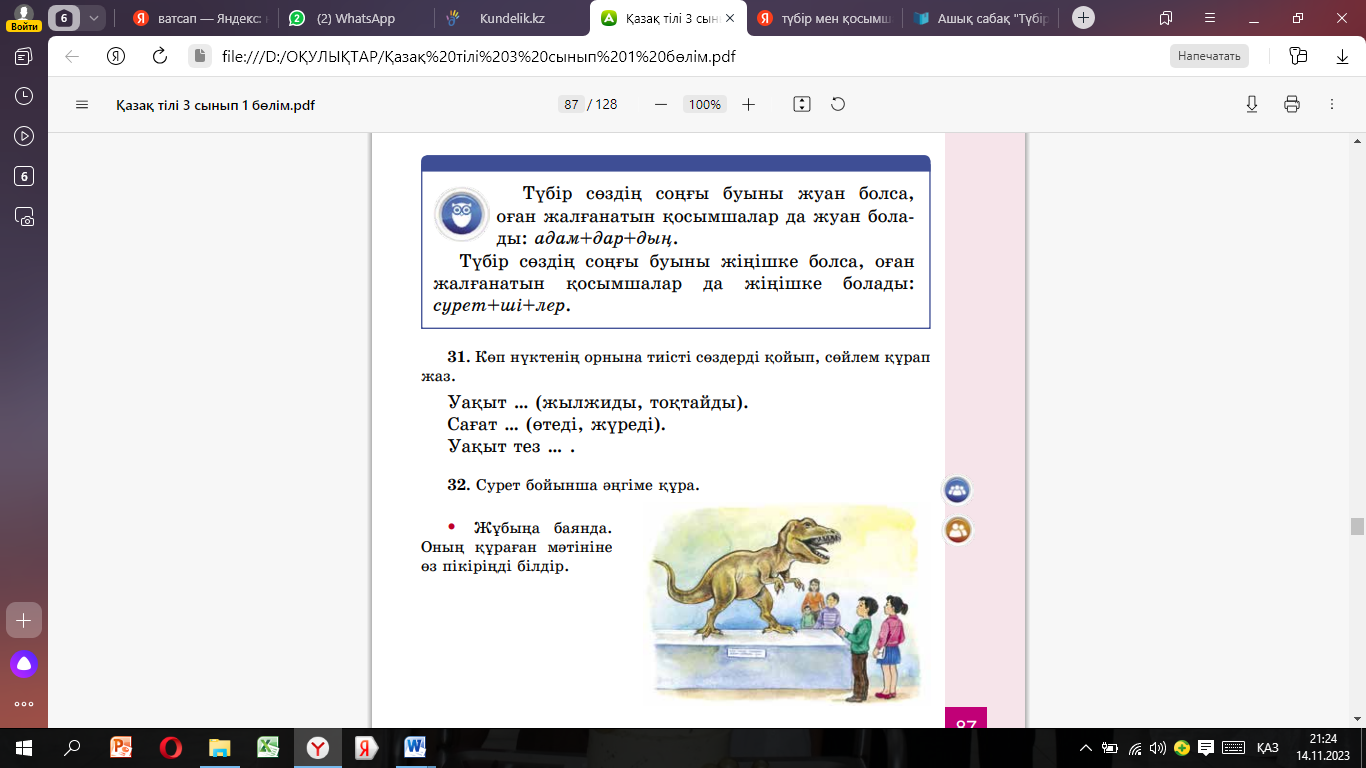Click the Yandex home button in address bar

click(116, 56)
